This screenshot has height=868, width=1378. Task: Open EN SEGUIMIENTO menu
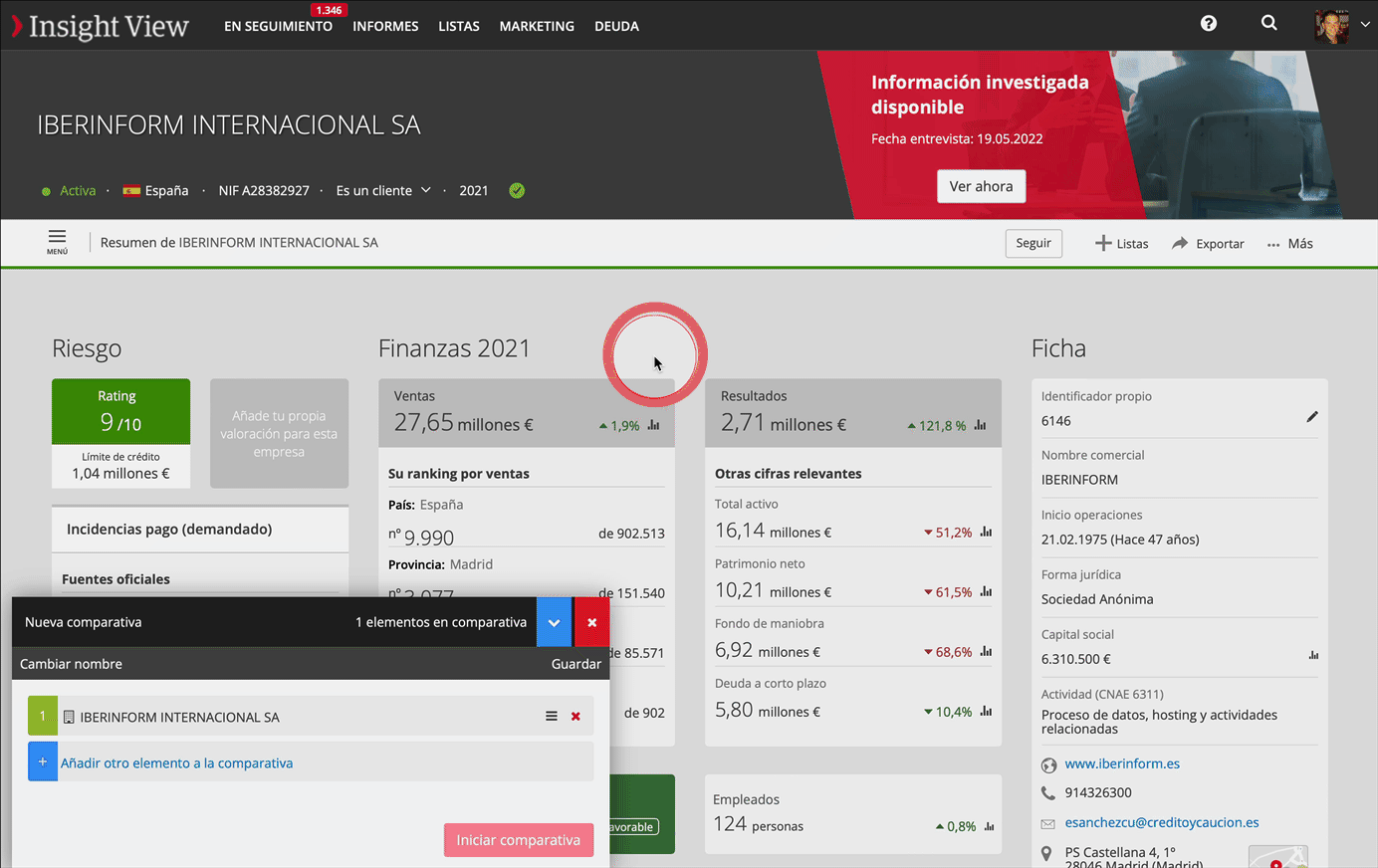(x=278, y=26)
